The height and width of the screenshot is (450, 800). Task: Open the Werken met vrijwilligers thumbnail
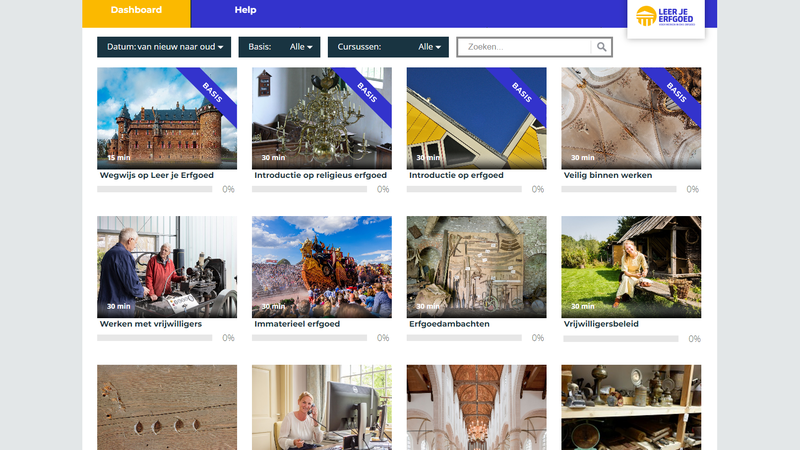click(x=167, y=266)
